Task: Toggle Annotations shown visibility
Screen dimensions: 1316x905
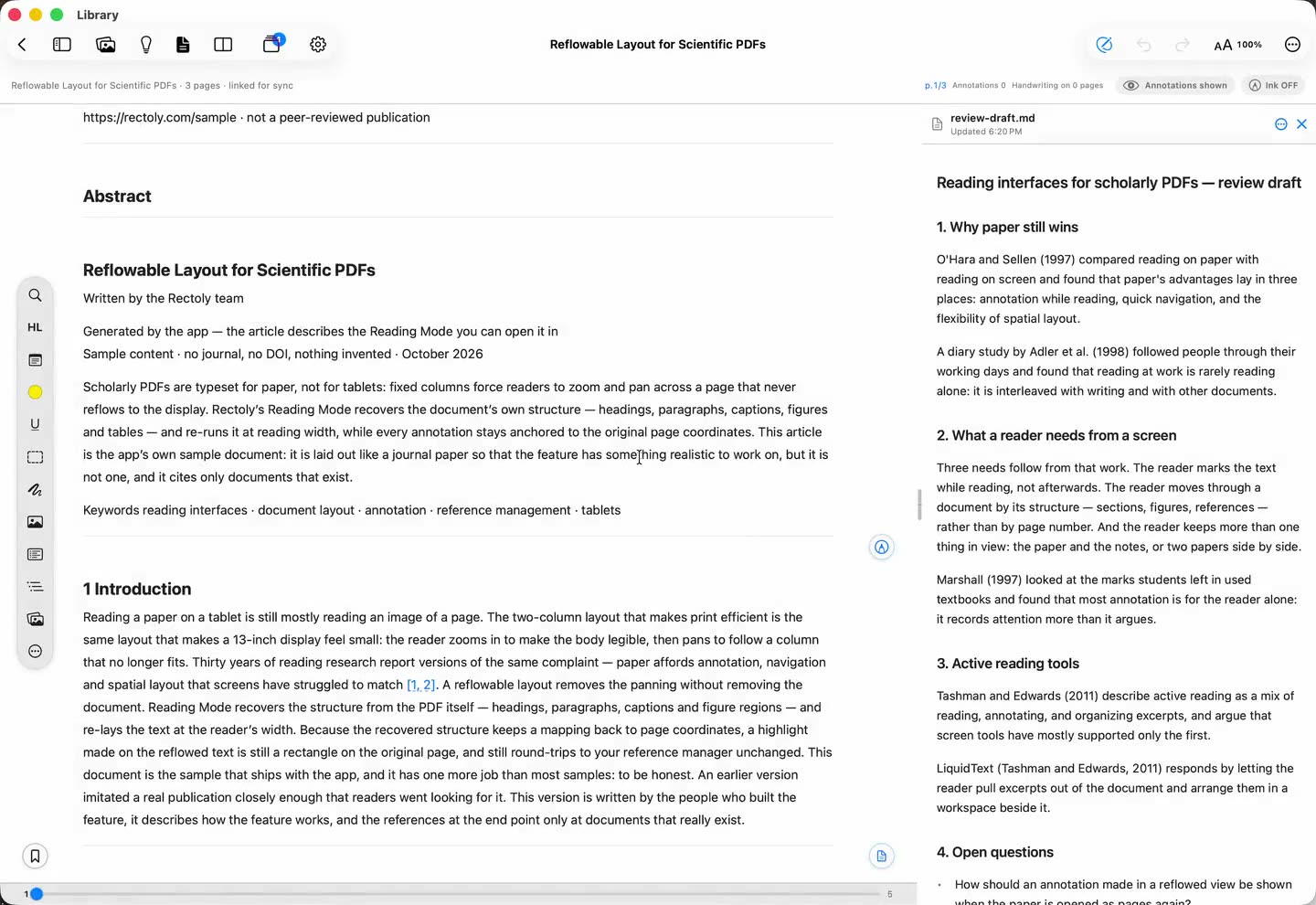Action: 1175,85
